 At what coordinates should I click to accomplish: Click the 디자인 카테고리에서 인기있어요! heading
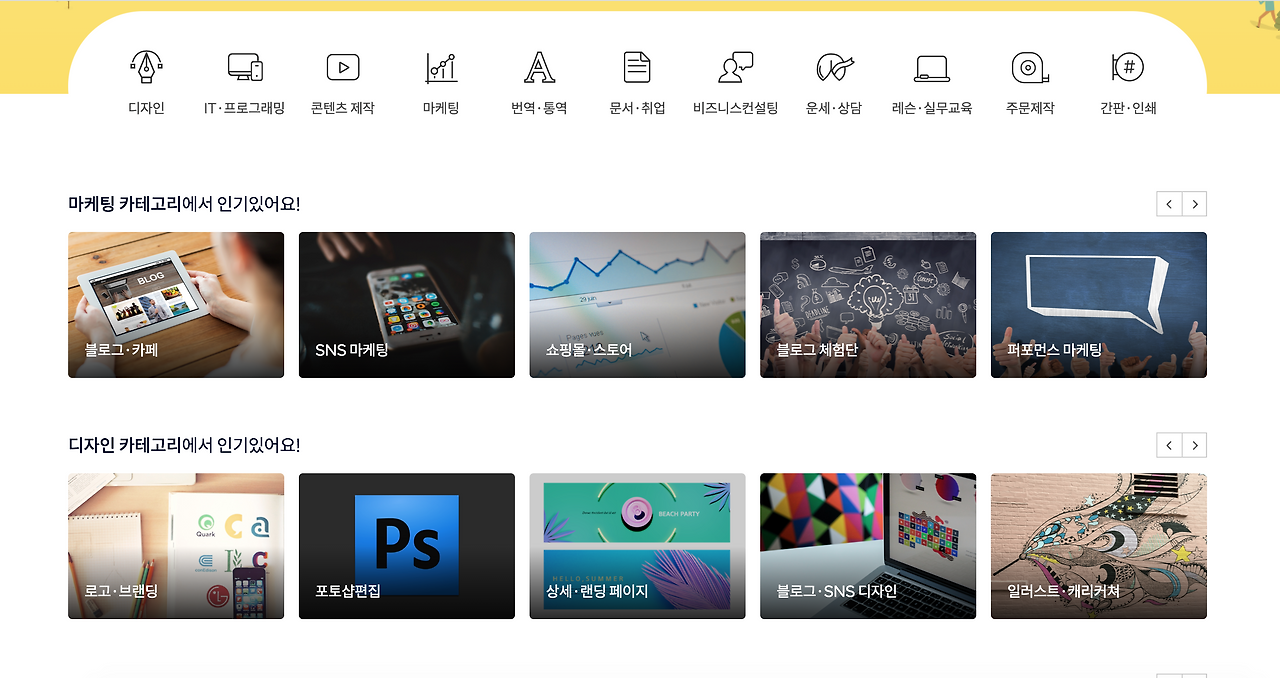184,445
